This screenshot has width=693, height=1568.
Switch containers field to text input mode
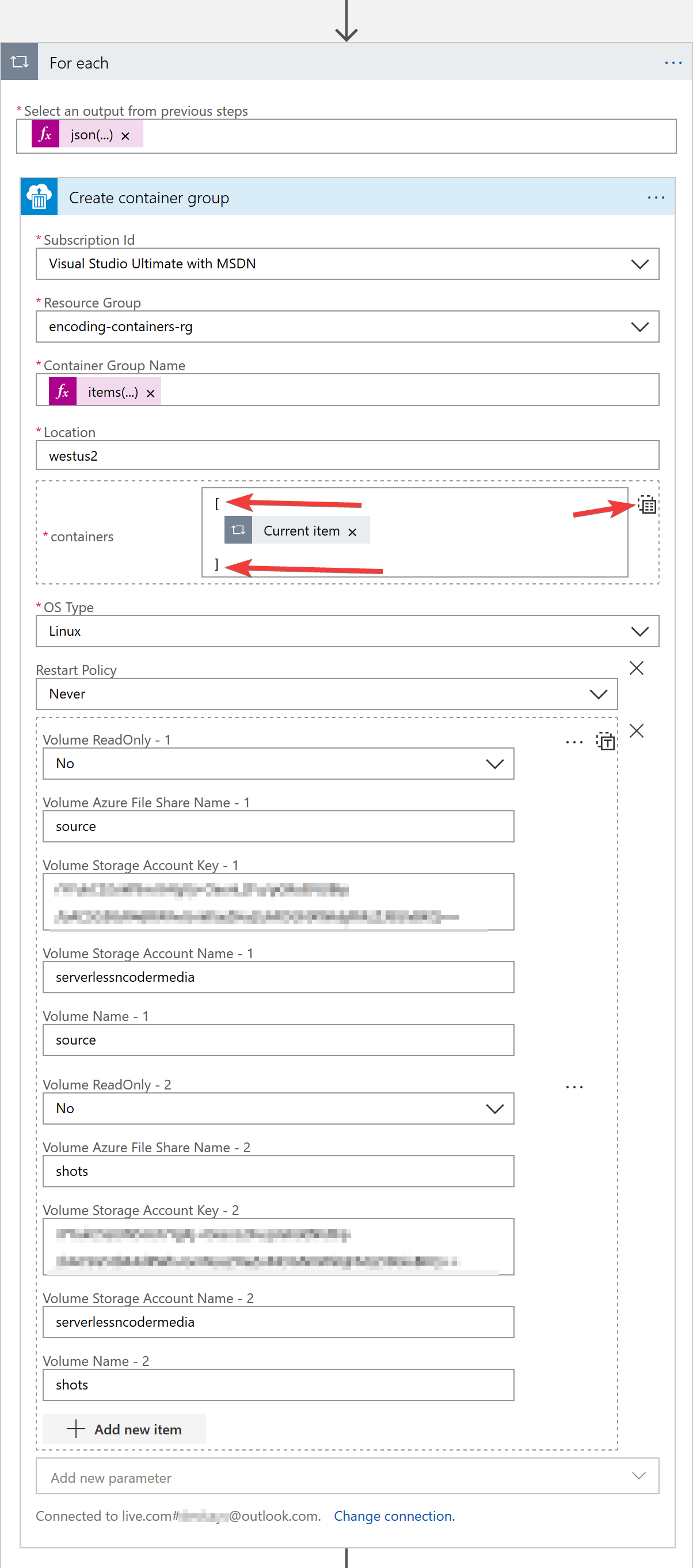647,506
